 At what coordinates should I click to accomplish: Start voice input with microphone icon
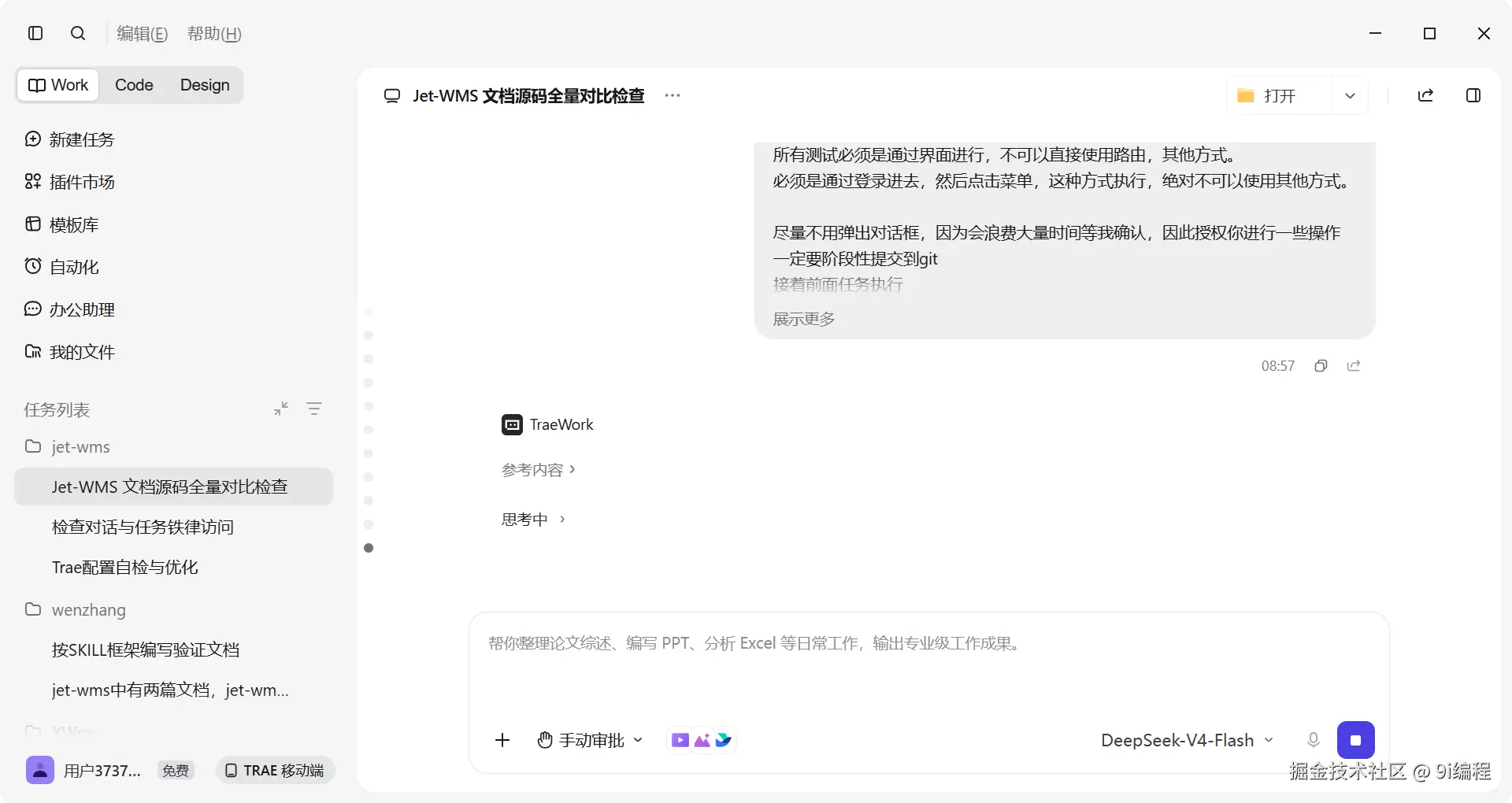click(1313, 740)
